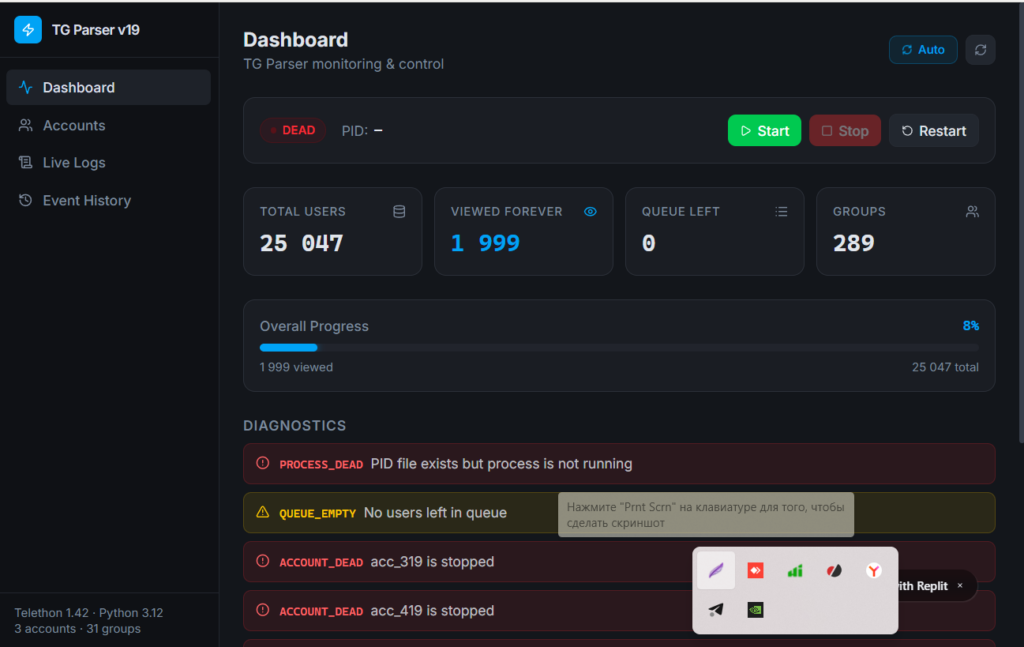Click the refresh icon next to Auto
Image resolution: width=1024 pixels, height=647 pixels.
click(x=980, y=50)
